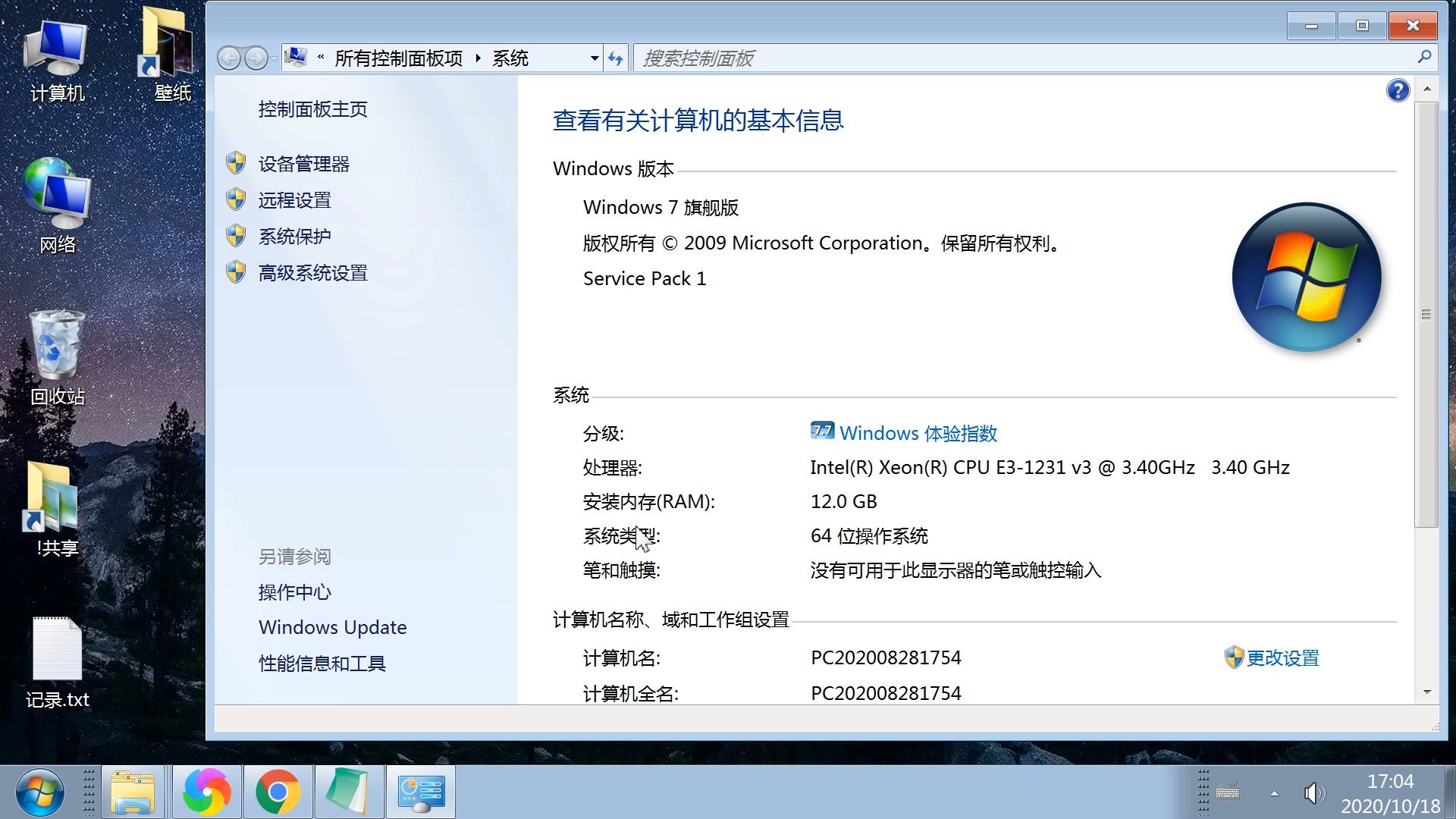Click the refresh arrows icon beside address bar
The height and width of the screenshot is (819, 1456).
pyautogui.click(x=616, y=58)
